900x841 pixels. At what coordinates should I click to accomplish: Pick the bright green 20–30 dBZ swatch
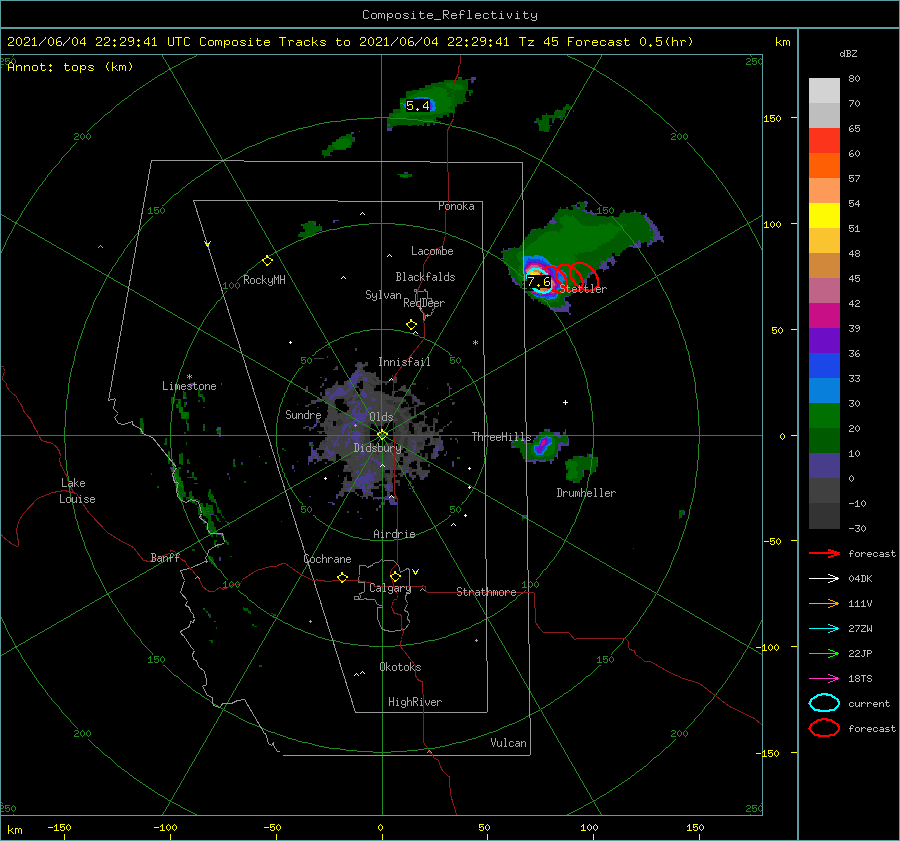[824, 415]
